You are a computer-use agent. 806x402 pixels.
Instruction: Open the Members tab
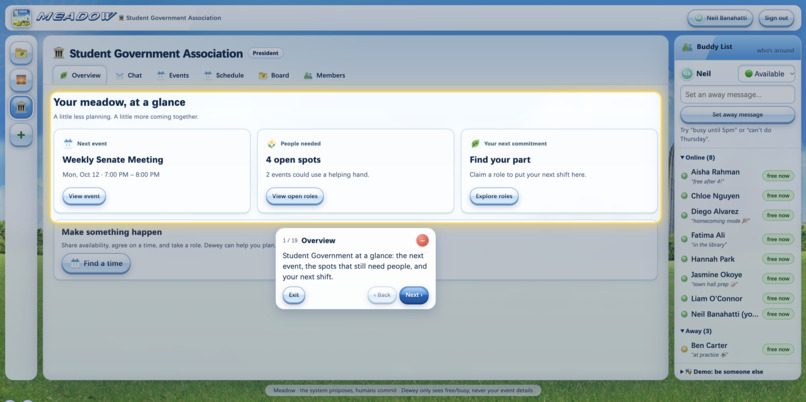(x=324, y=75)
